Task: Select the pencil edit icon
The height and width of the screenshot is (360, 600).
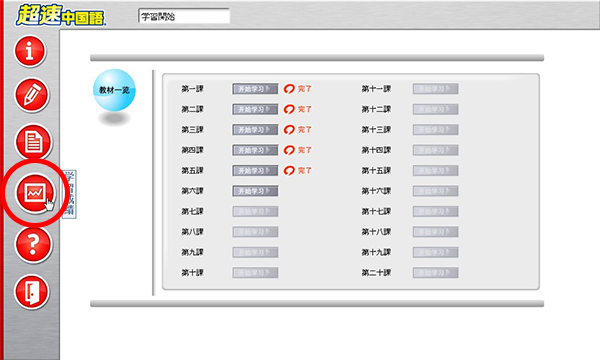Action: tap(32, 95)
